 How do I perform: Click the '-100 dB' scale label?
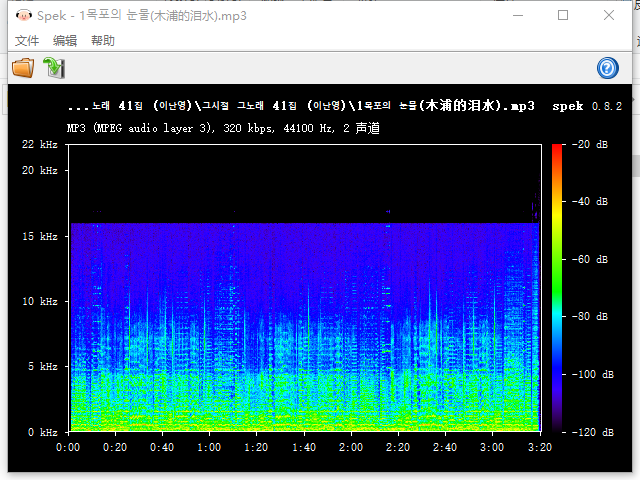593,374
